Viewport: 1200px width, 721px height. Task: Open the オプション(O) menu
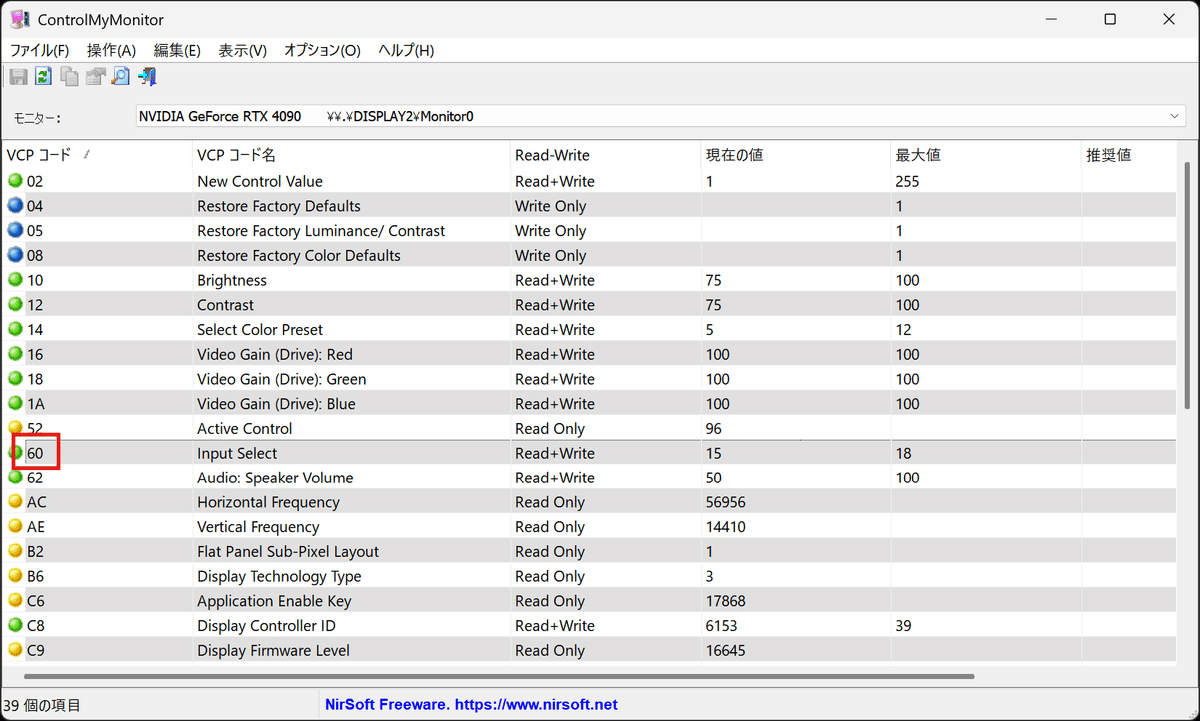point(322,50)
